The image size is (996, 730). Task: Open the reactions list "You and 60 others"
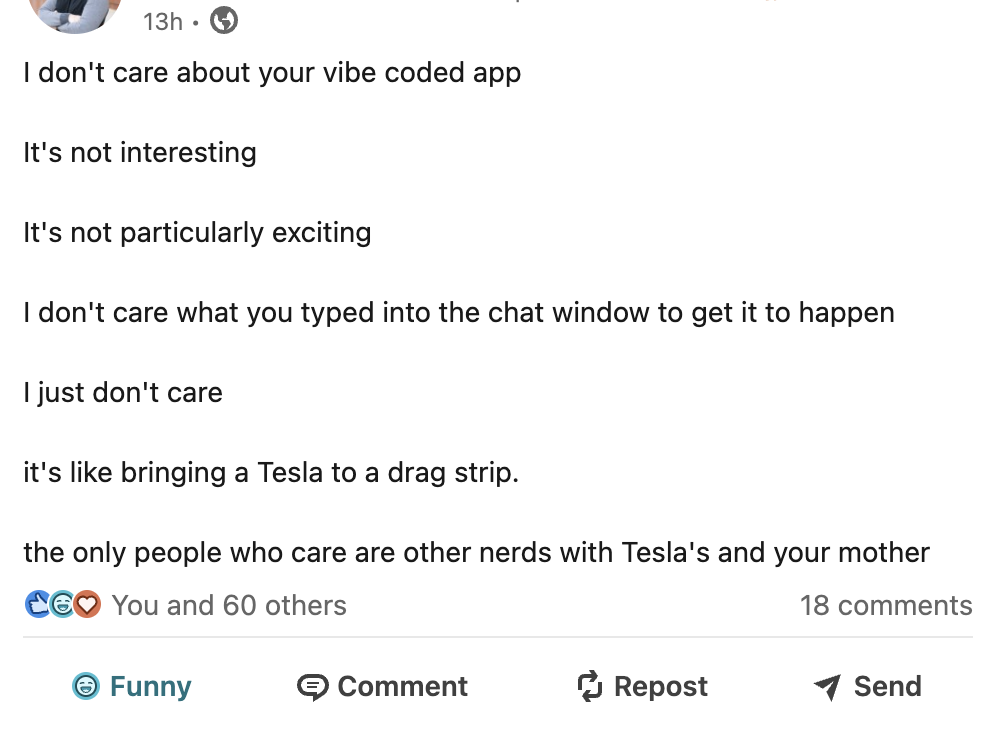(229, 605)
